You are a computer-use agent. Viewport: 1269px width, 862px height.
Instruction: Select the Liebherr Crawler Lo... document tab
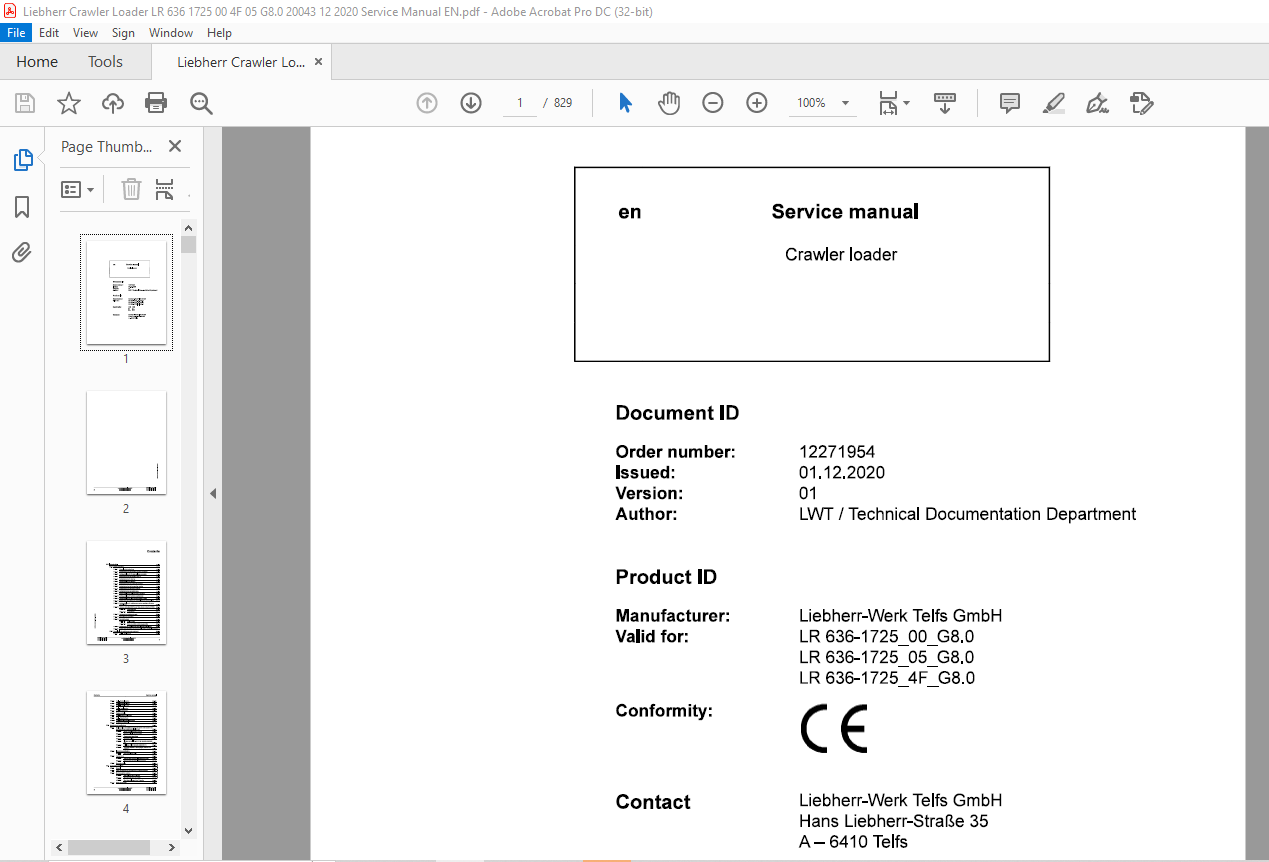tap(241, 62)
